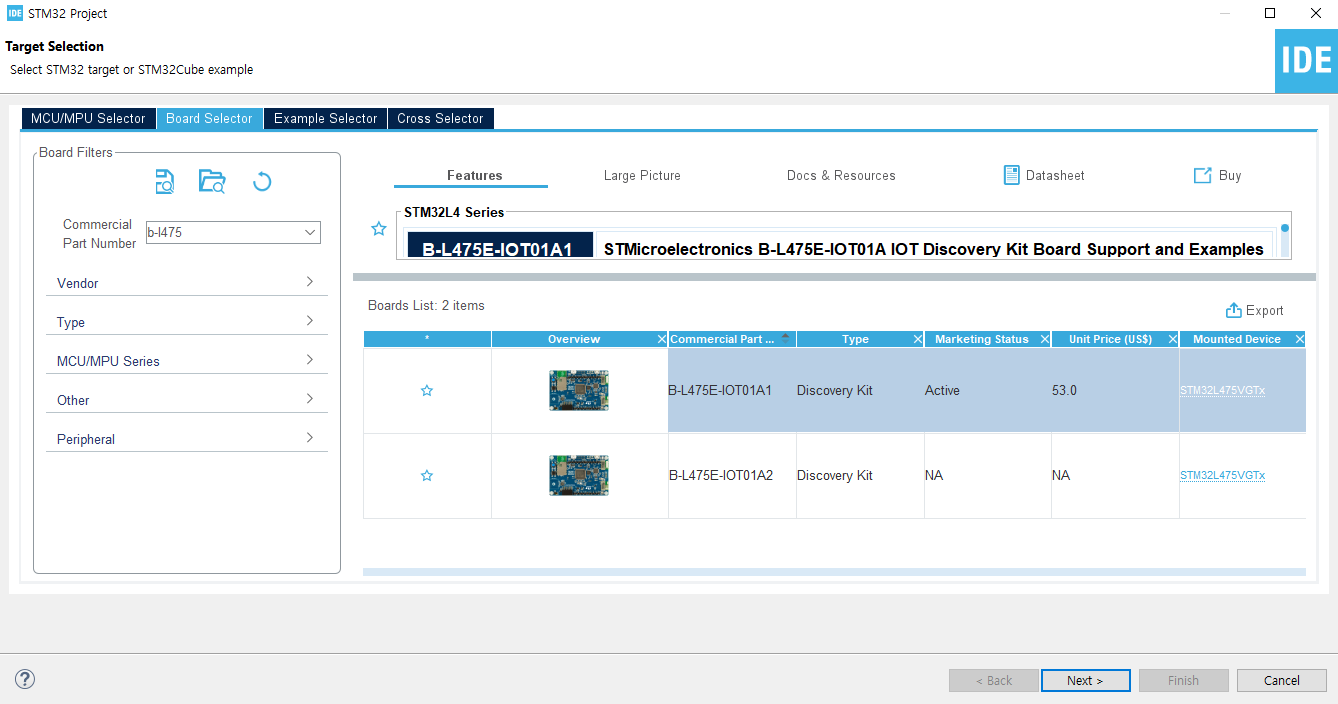Image resolution: width=1338 pixels, height=704 pixels.
Task: Expand the Type filter
Action: 186,322
